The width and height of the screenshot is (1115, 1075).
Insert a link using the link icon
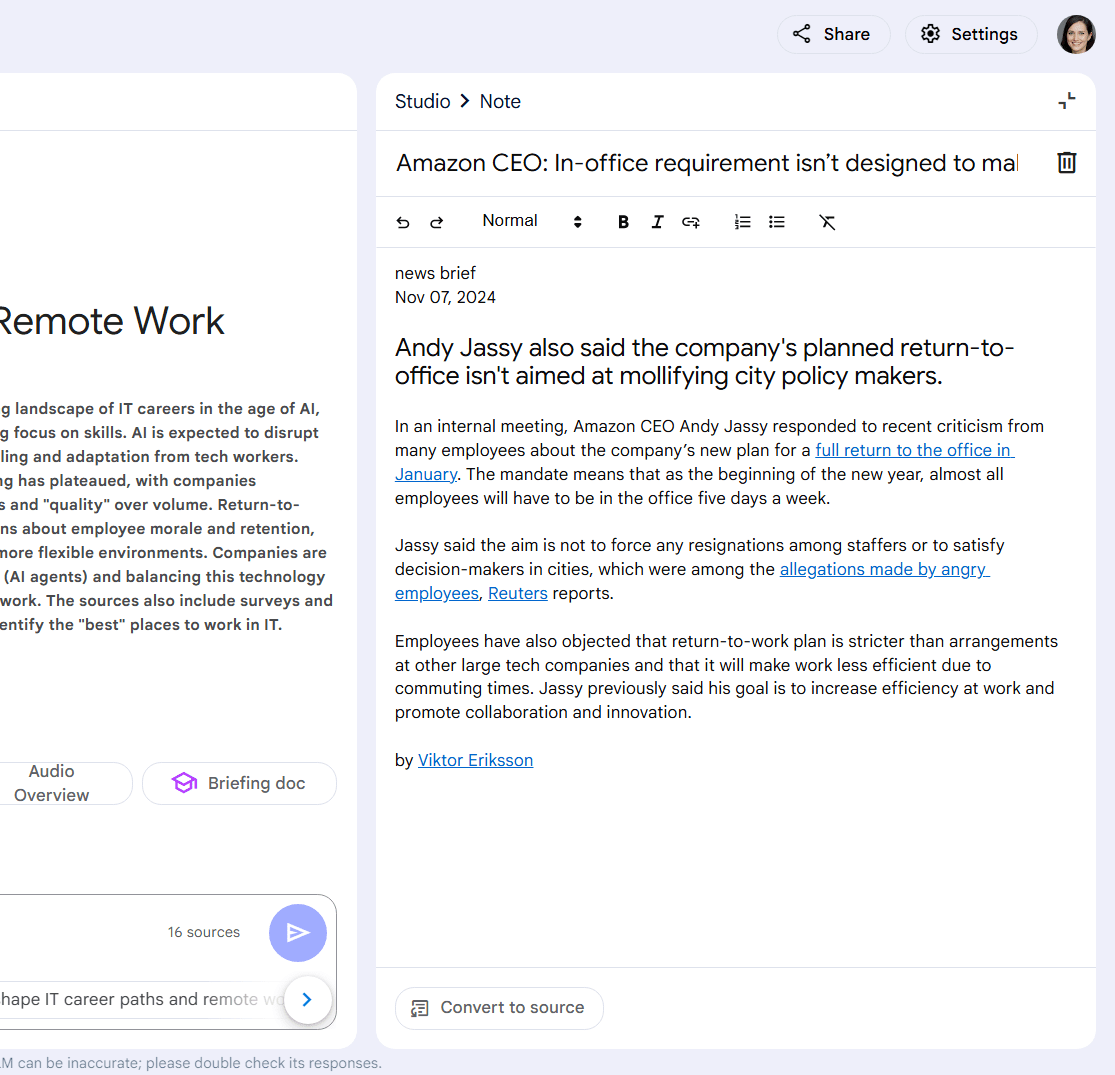pos(691,222)
